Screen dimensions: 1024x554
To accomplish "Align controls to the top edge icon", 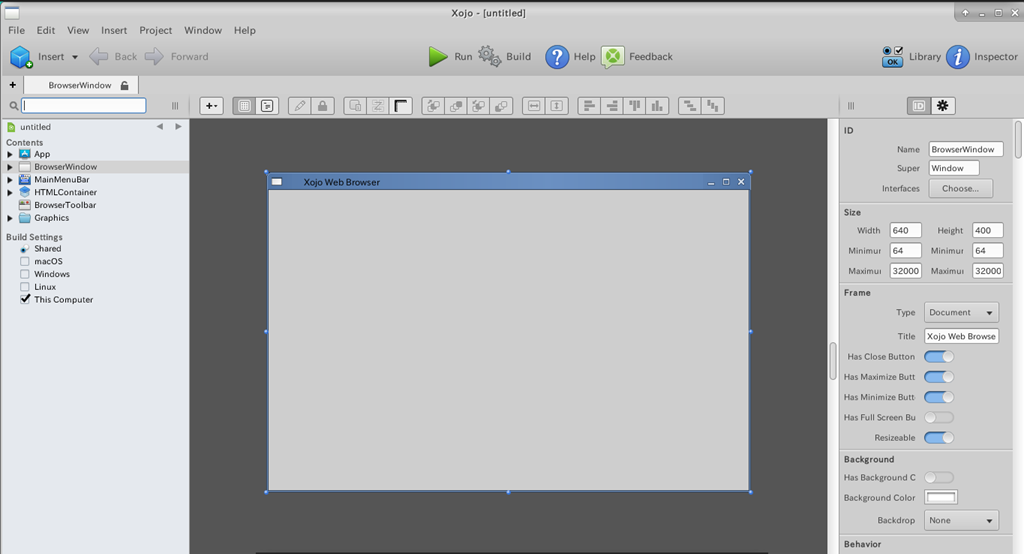I will pos(634,106).
